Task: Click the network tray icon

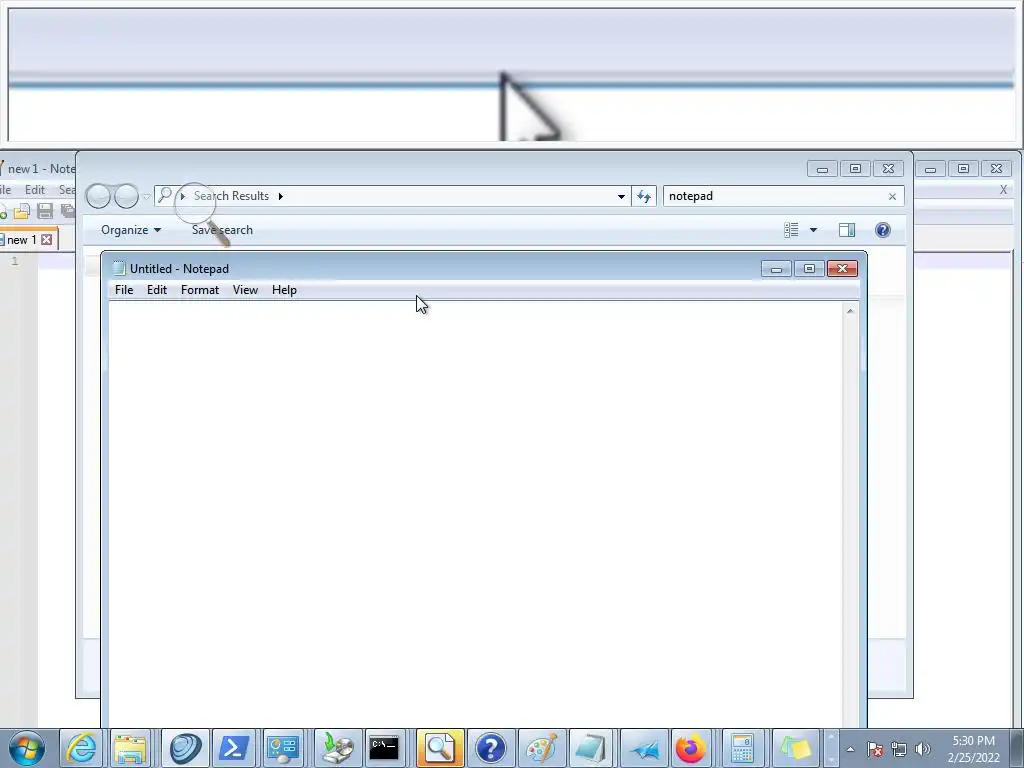Action: [899, 749]
